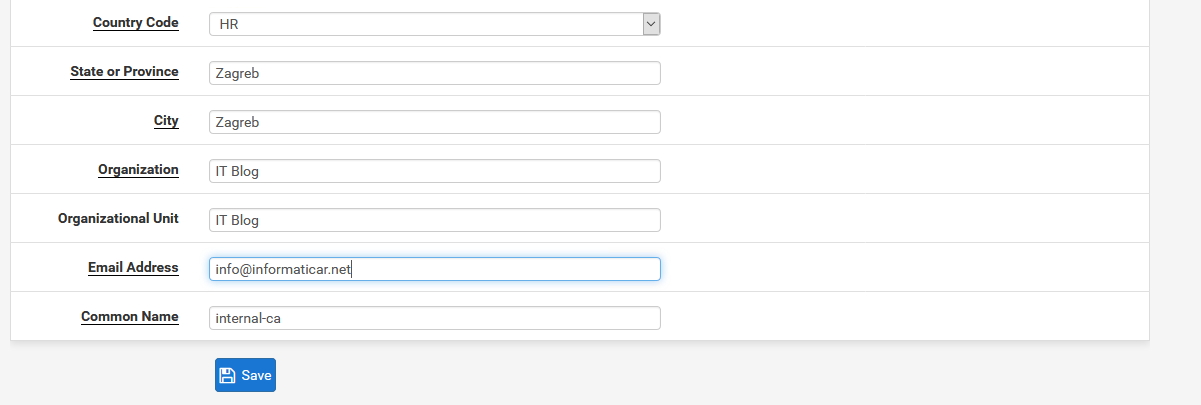Click the underlined Email Address label
The image size is (1201, 405).
coord(133,268)
